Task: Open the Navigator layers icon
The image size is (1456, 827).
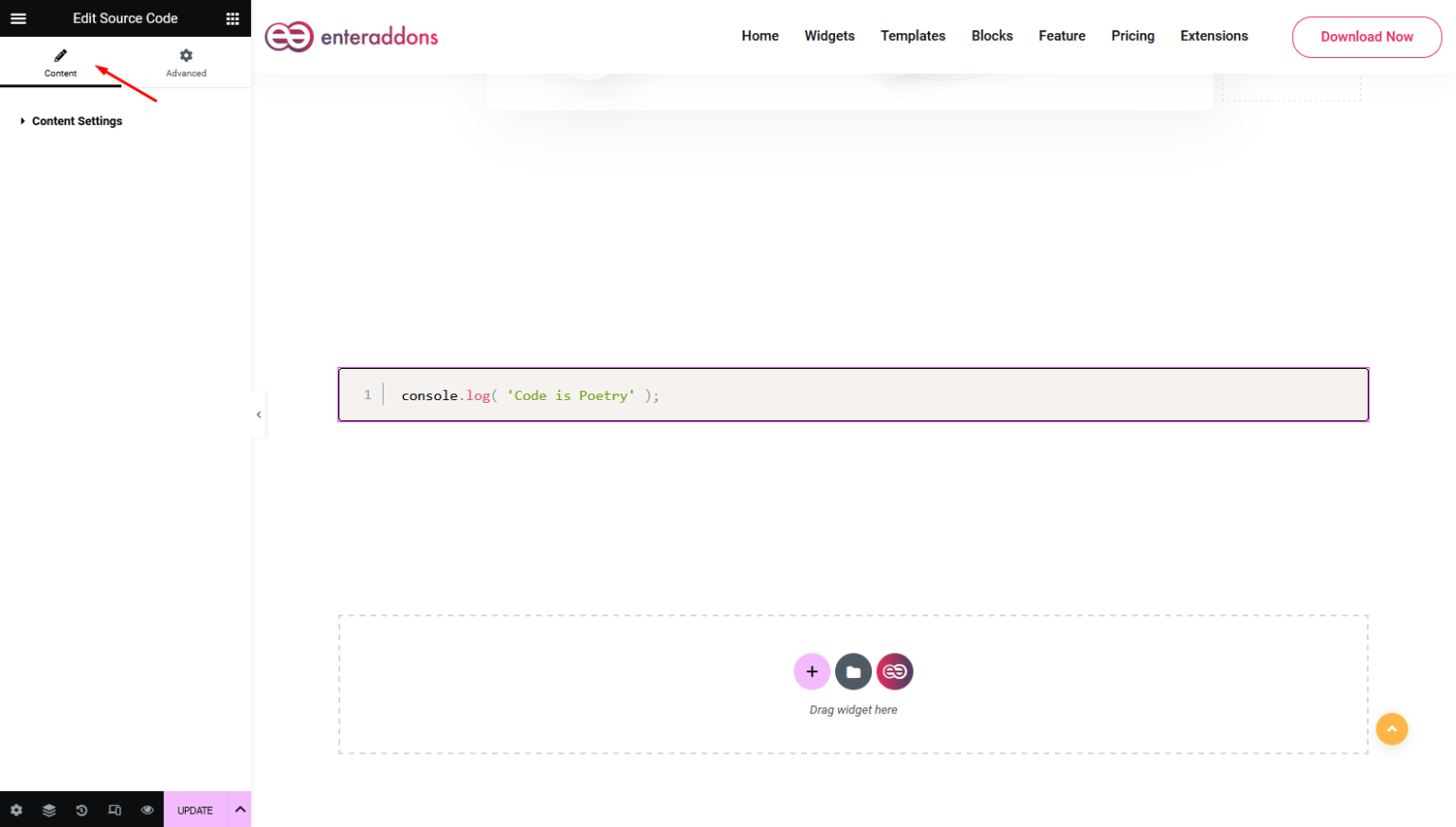Action: (48, 810)
